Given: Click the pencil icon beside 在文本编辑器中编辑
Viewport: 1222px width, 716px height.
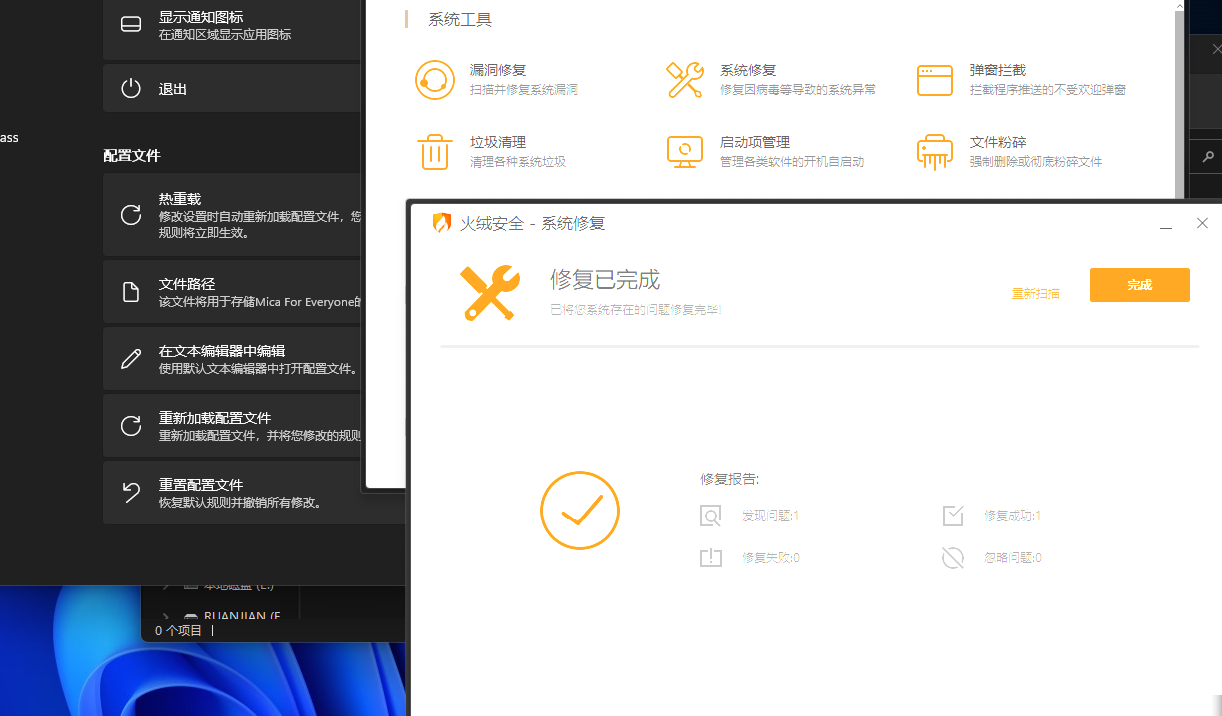Looking at the screenshot, I should 131,359.
